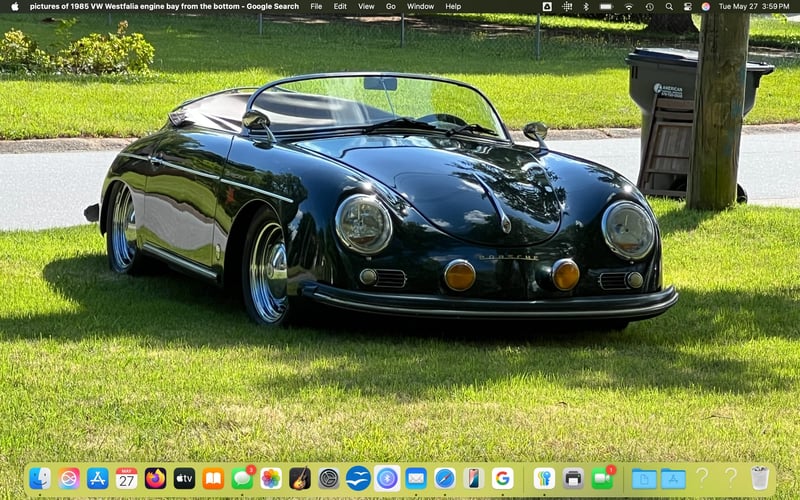800x500 pixels.
Task: Click the Google Drive menu bar icon
Action: tap(547, 7)
